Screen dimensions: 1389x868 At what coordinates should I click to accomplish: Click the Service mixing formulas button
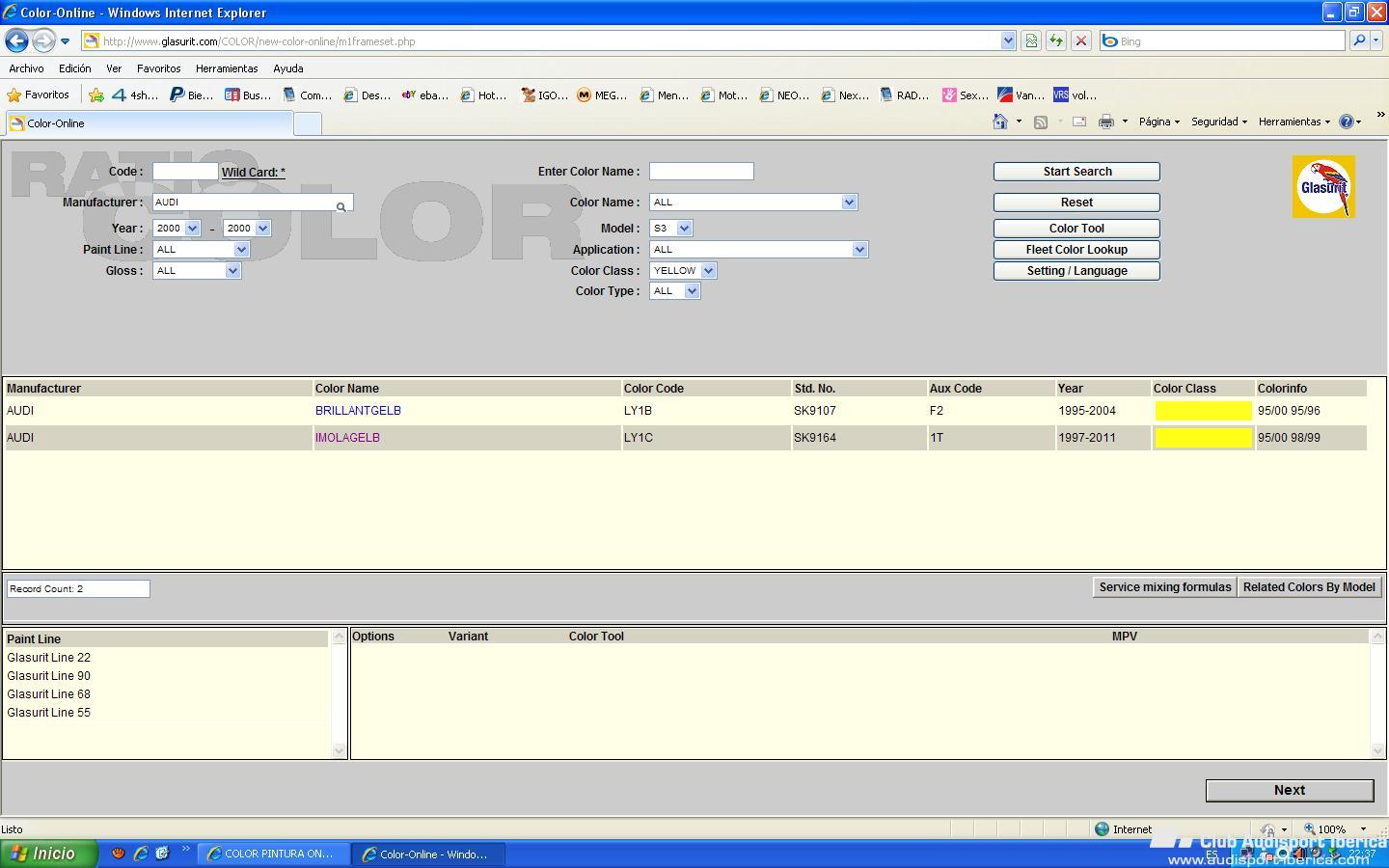[x=1164, y=587]
